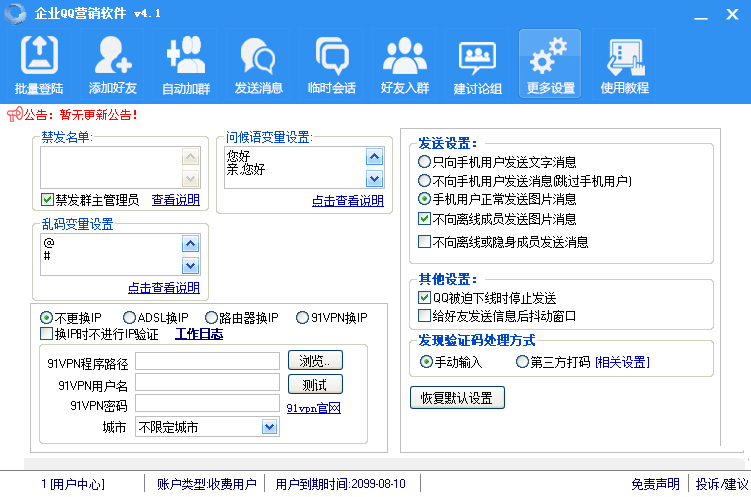
Task: Open the 好友入群 friends into group icon
Action: 405,64
